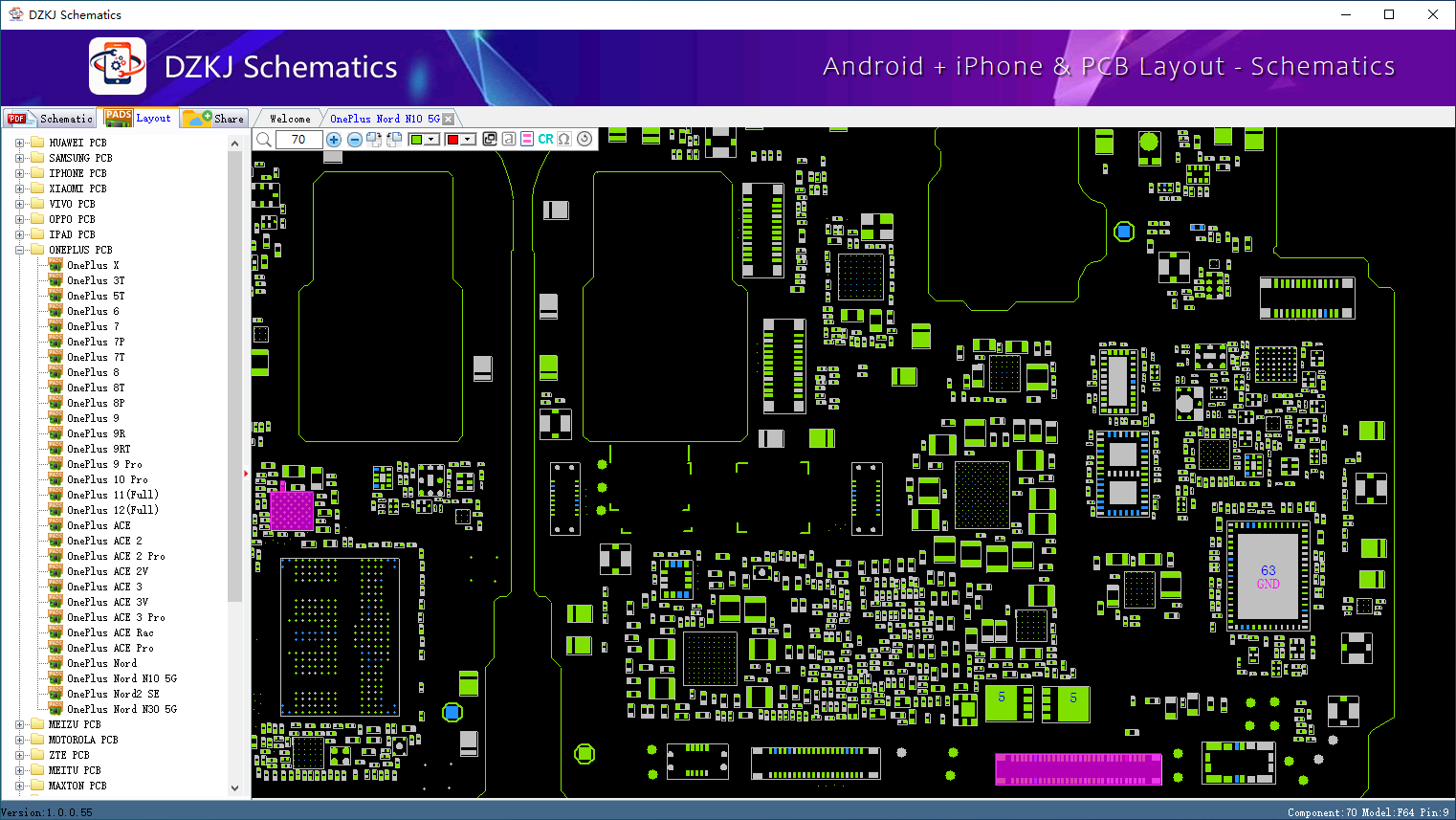The width and height of the screenshot is (1456, 820).
Task: Click the pink double-bar icon
Action: pos(527,140)
